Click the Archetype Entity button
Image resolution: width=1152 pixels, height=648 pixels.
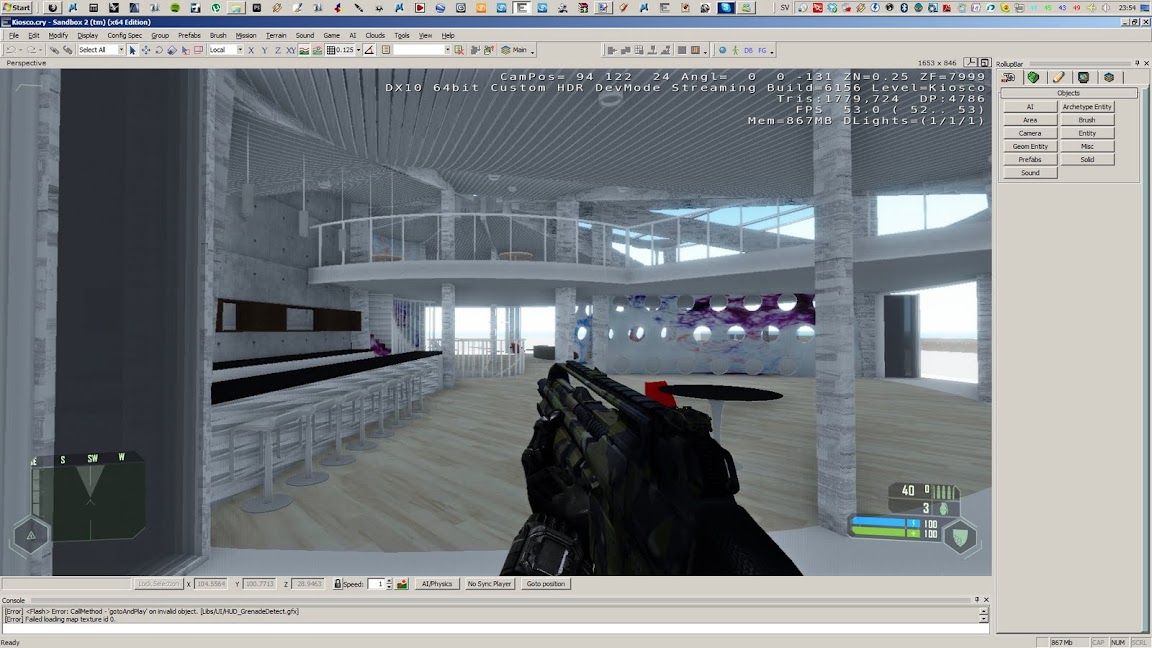tap(1087, 107)
